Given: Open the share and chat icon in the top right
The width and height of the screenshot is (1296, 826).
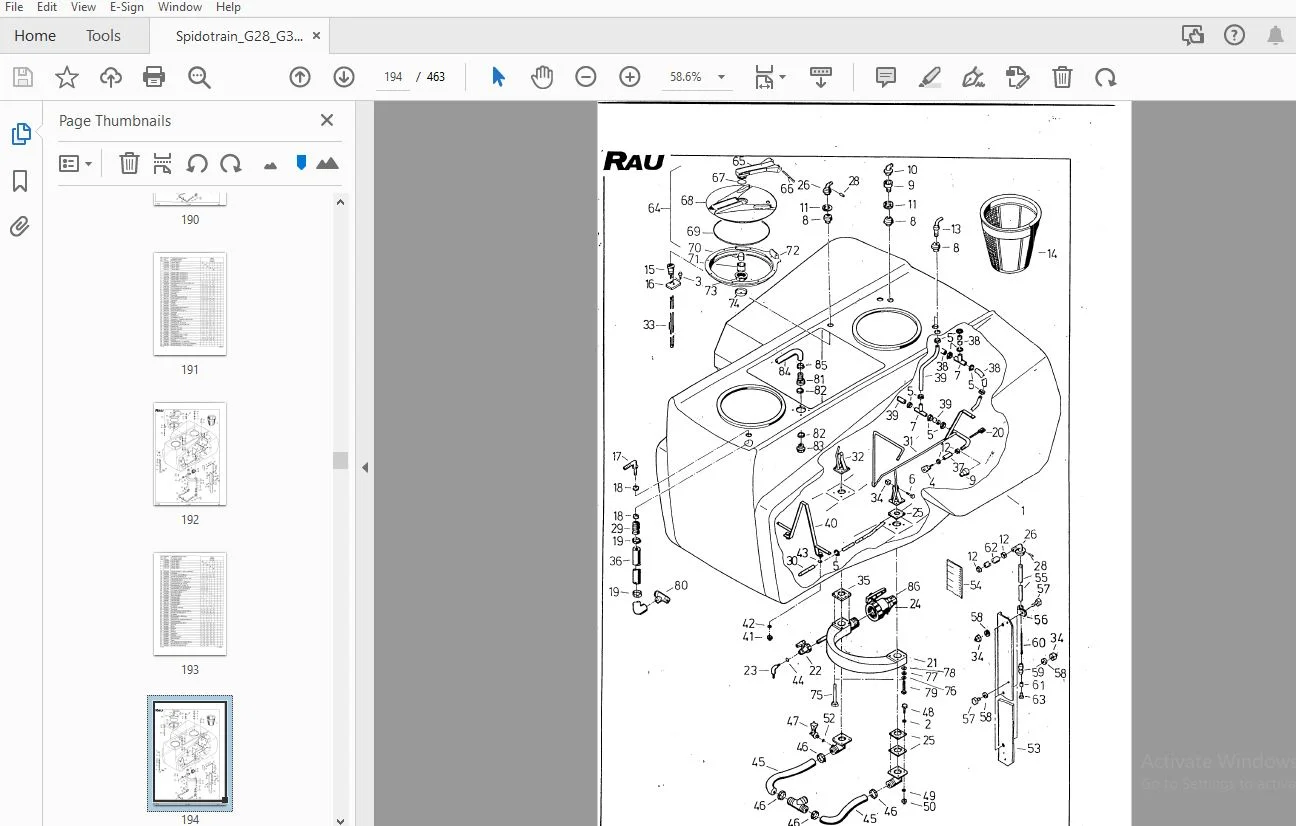Looking at the screenshot, I should point(1192,35).
